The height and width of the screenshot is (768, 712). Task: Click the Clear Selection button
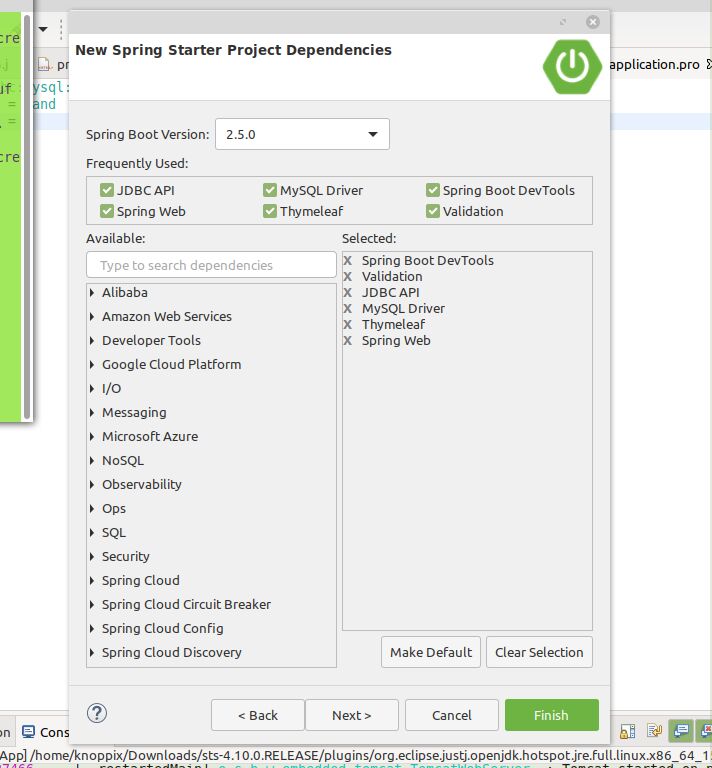point(539,652)
